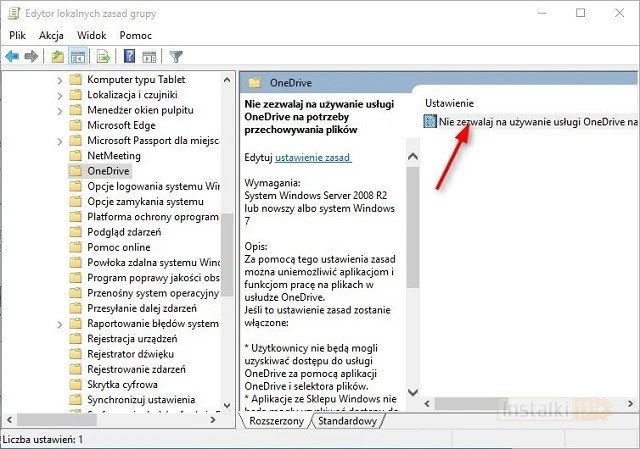The width and height of the screenshot is (640, 449).
Task: Open Help via the question mark icon
Action: click(x=129, y=56)
